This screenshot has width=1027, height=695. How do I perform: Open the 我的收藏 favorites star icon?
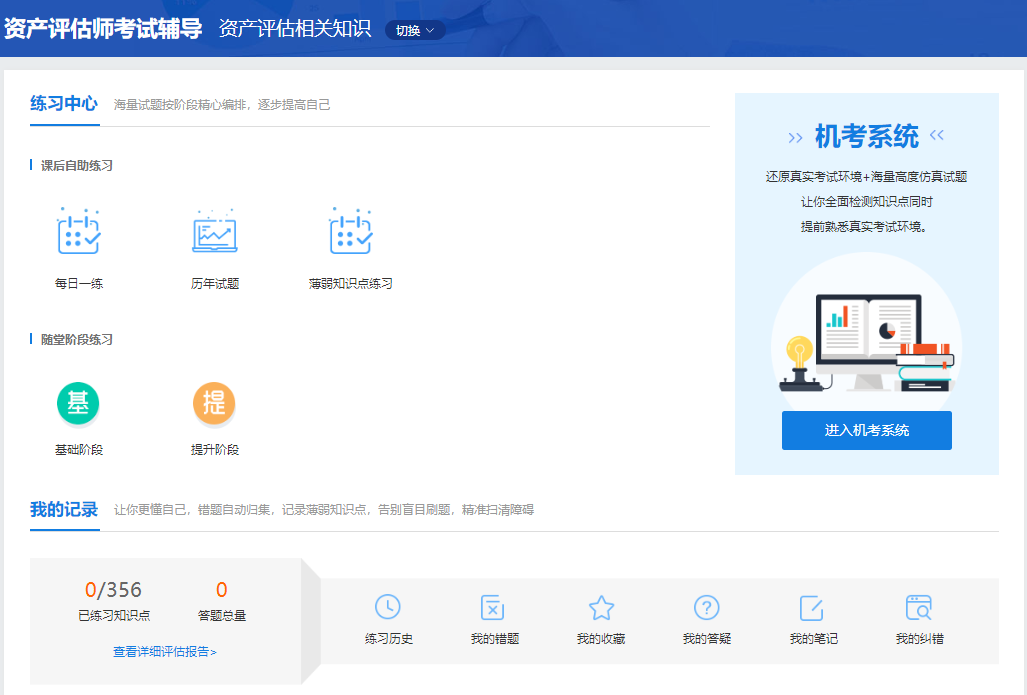coord(602,608)
